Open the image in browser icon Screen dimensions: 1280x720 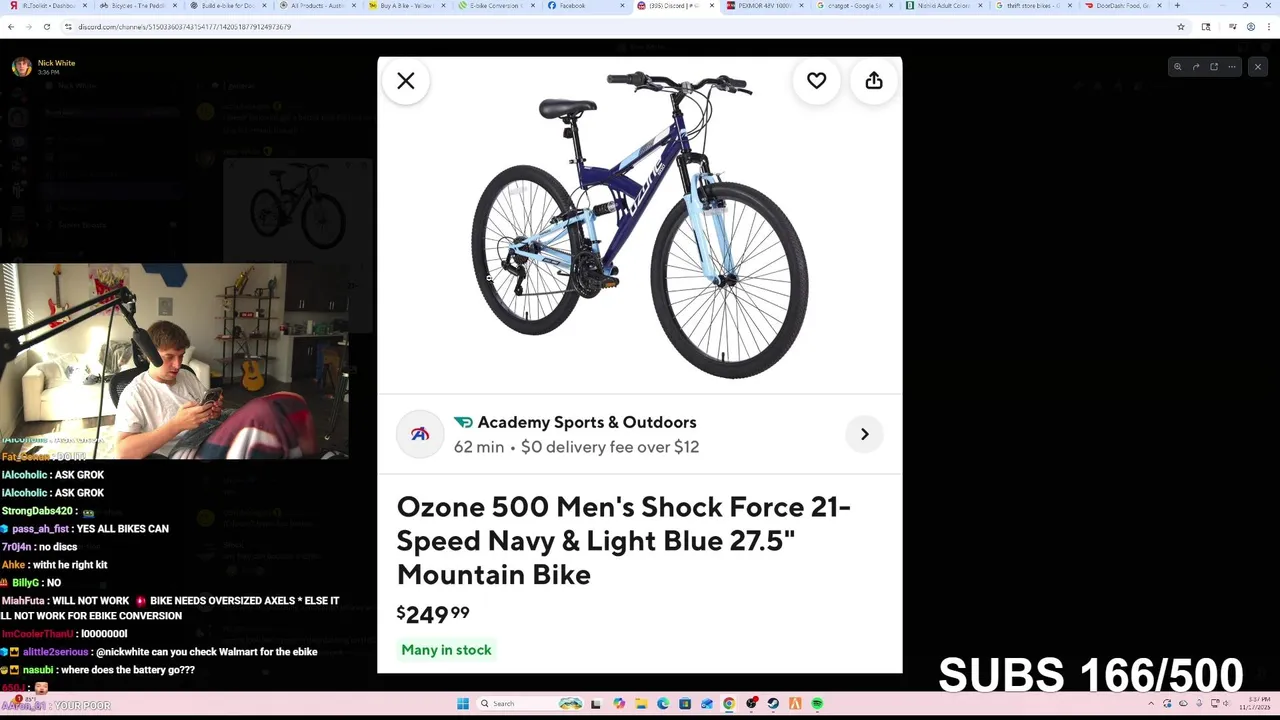tap(1214, 67)
